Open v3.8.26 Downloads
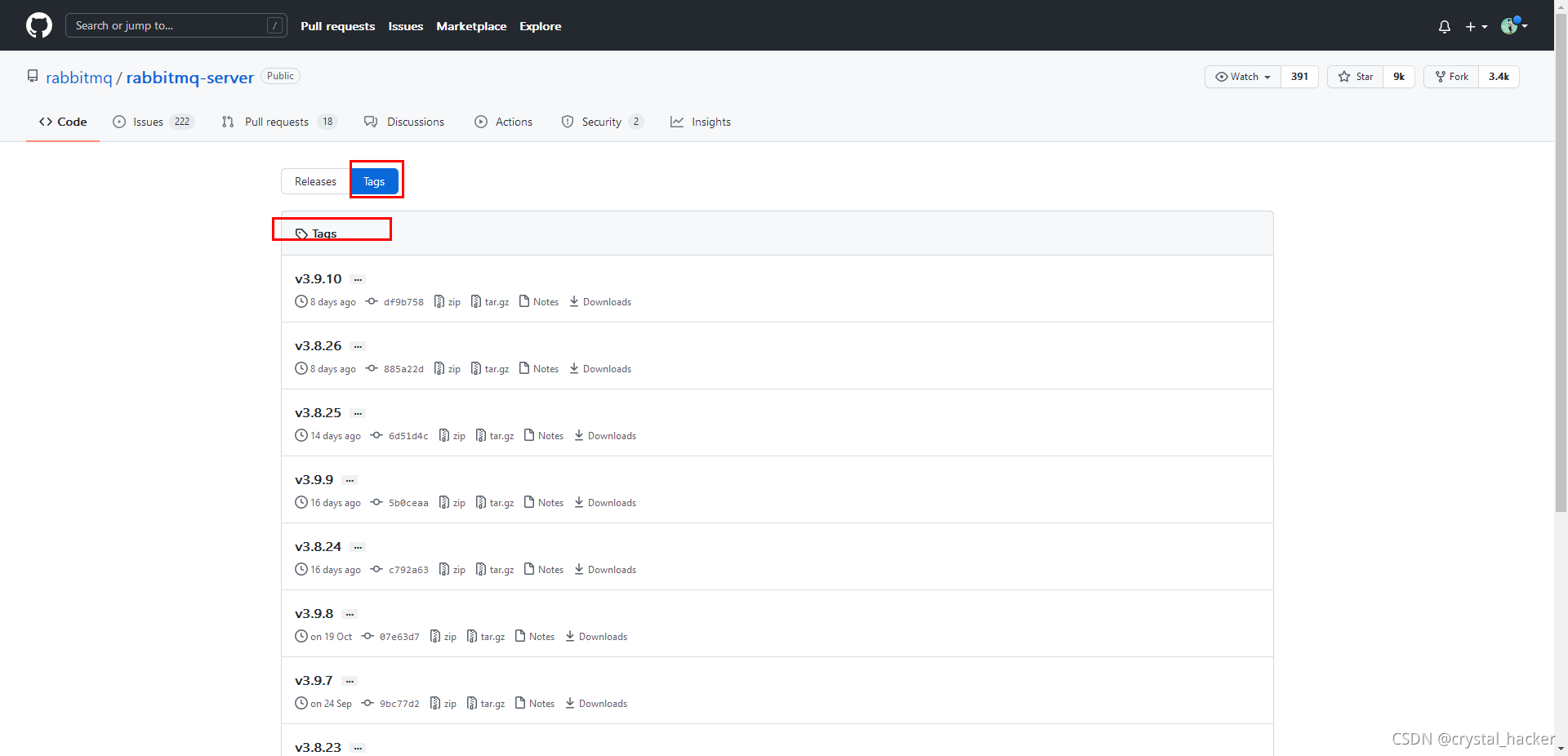Screen dimensions: 1568x756 pos(600,369)
